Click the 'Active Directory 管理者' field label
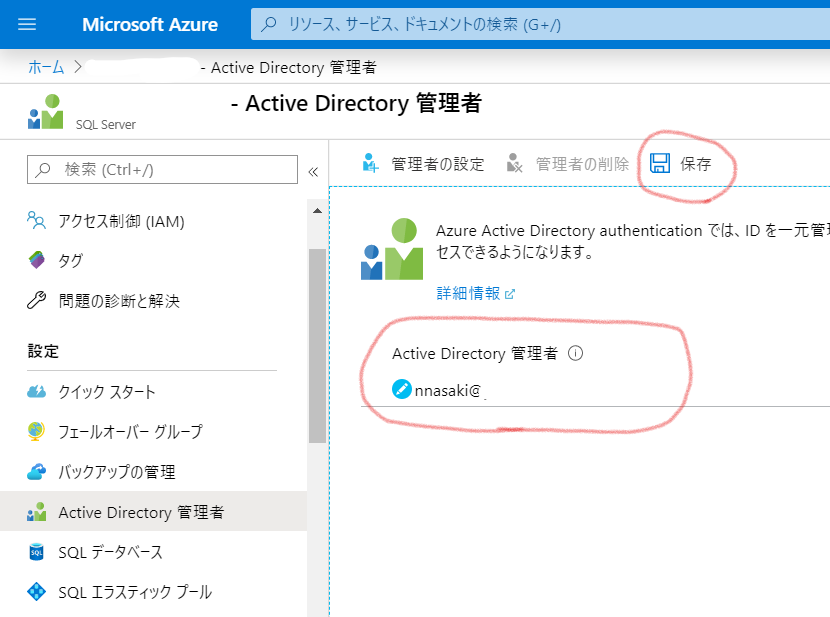Image resolution: width=830 pixels, height=617 pixels. coord(475,353)
